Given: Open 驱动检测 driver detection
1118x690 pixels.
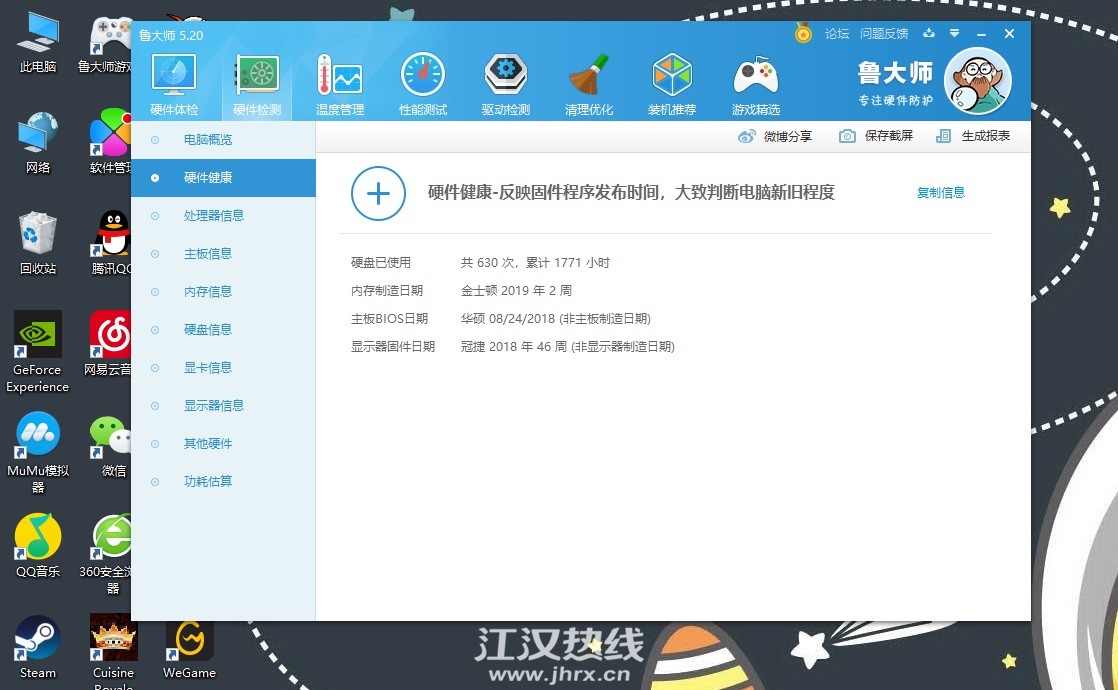Looking at the screenshot, I should point(506,84).
